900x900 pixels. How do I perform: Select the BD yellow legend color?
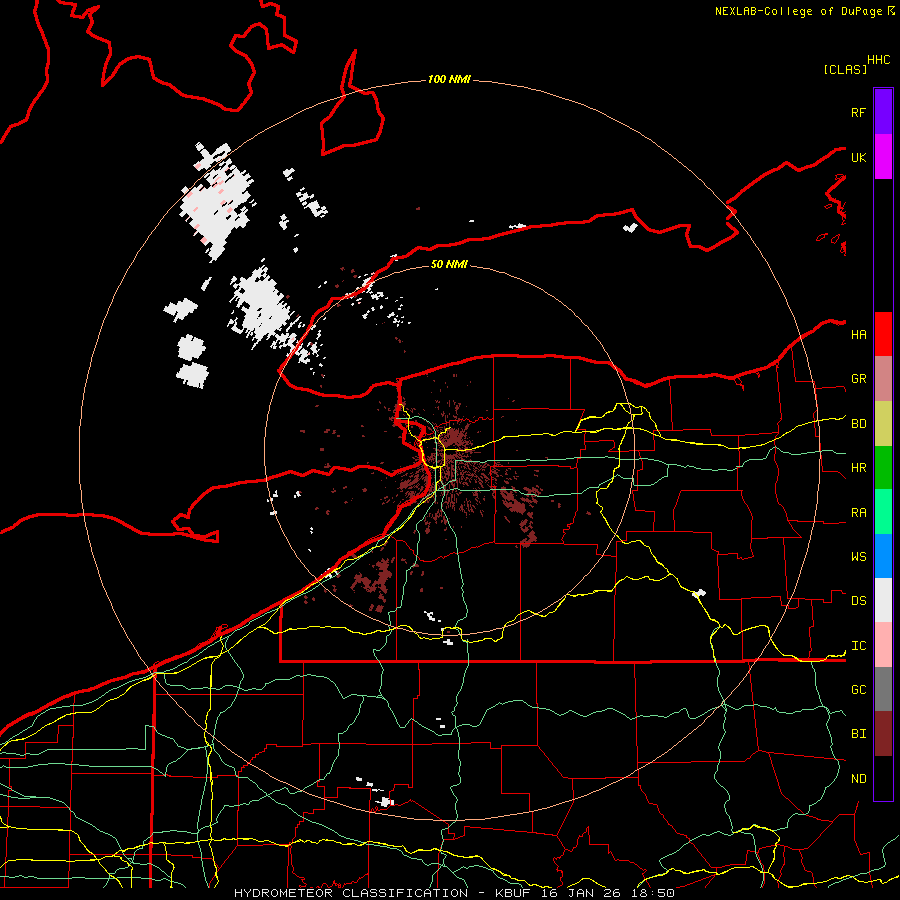point(883,424)
